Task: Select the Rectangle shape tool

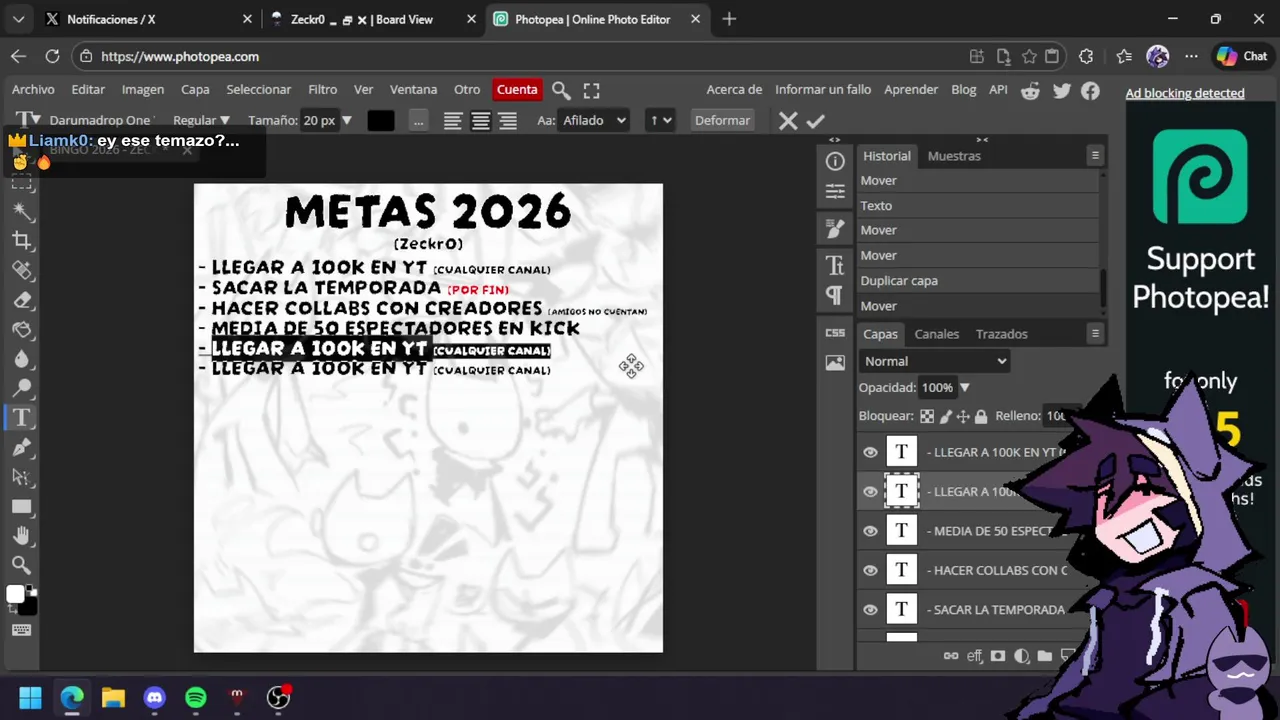Action: [22, 506]
